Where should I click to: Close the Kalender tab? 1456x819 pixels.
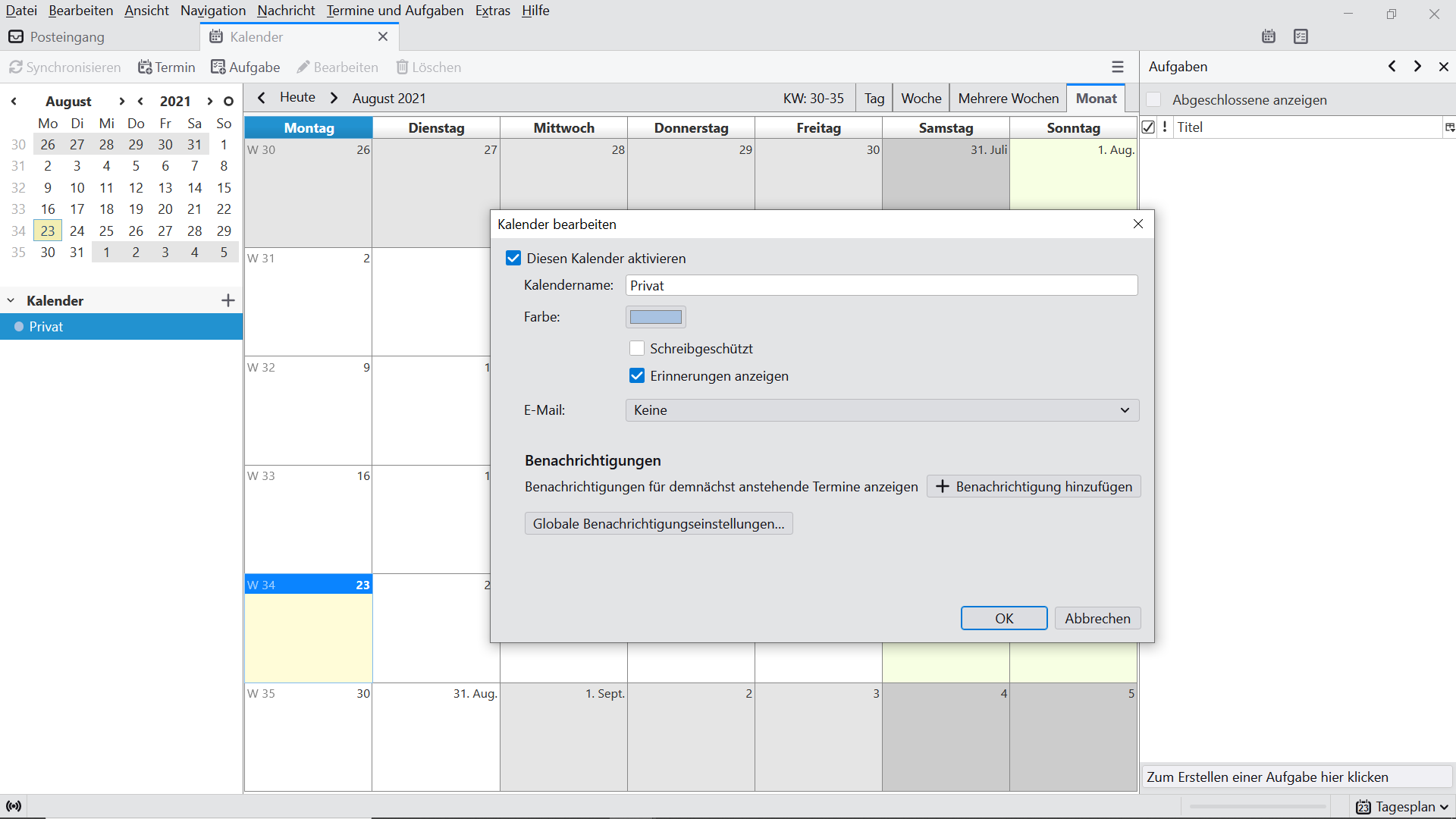point(383,36)
